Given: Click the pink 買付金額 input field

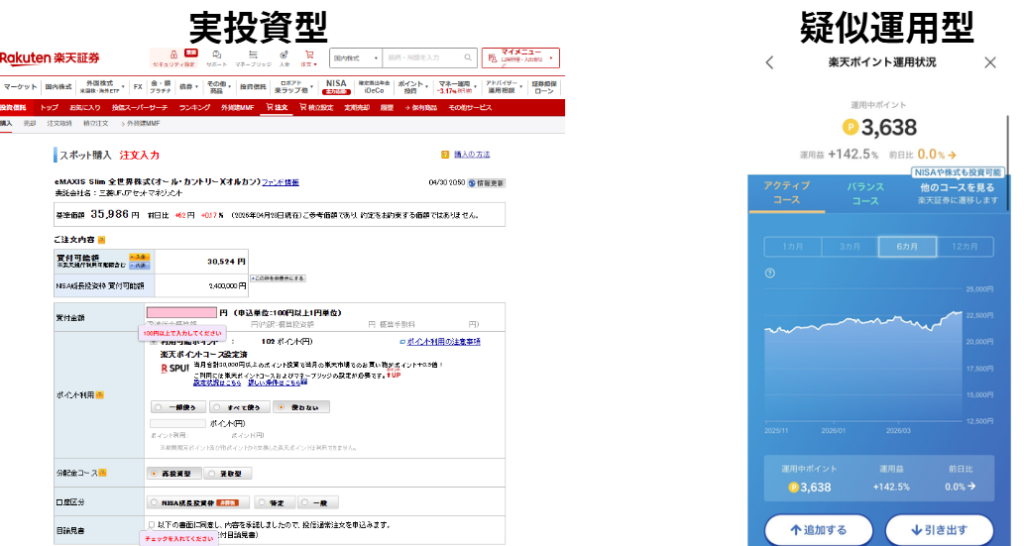Looking at the screenshot, I should [x=182, y=313].
